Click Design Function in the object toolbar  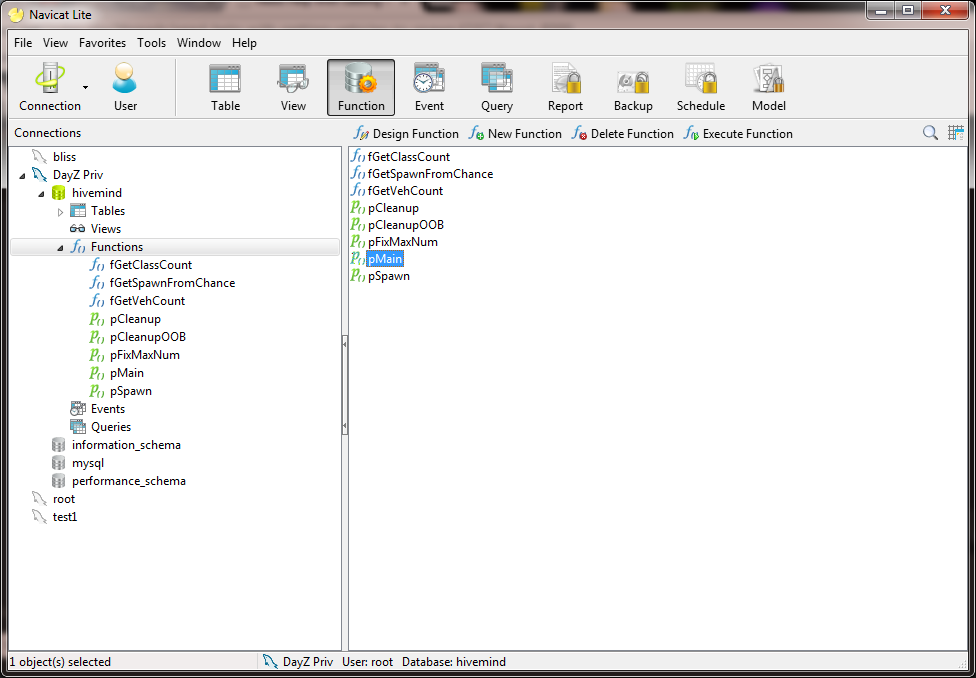406,134
